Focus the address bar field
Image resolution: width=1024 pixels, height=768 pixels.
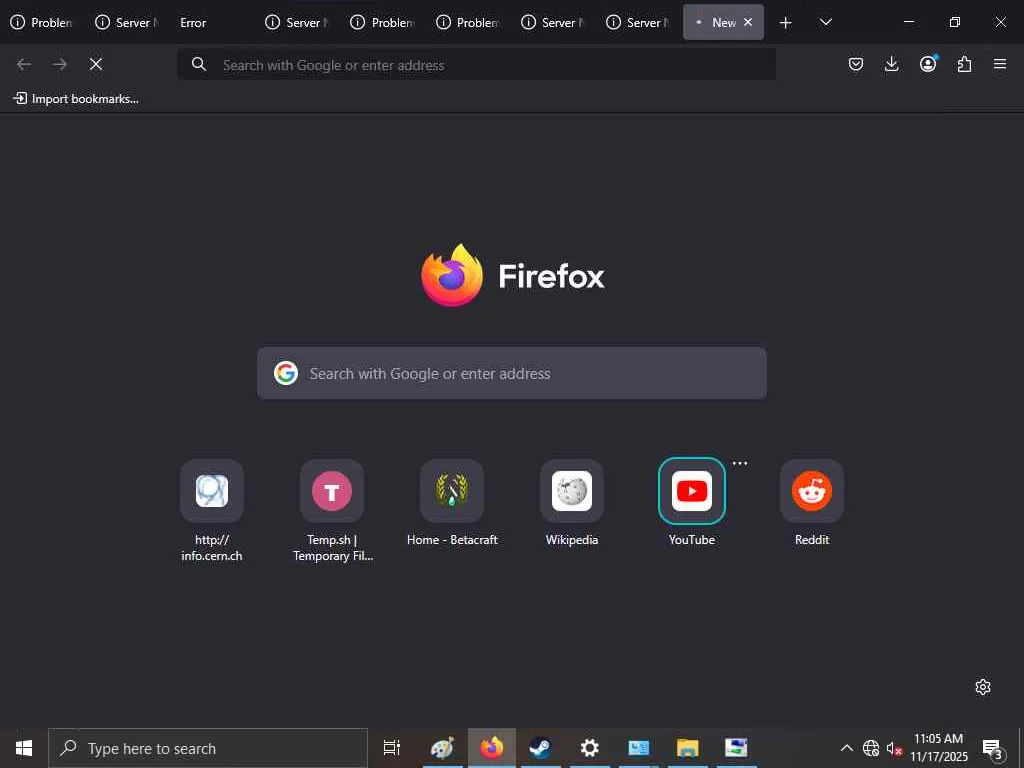click(477, 65)
